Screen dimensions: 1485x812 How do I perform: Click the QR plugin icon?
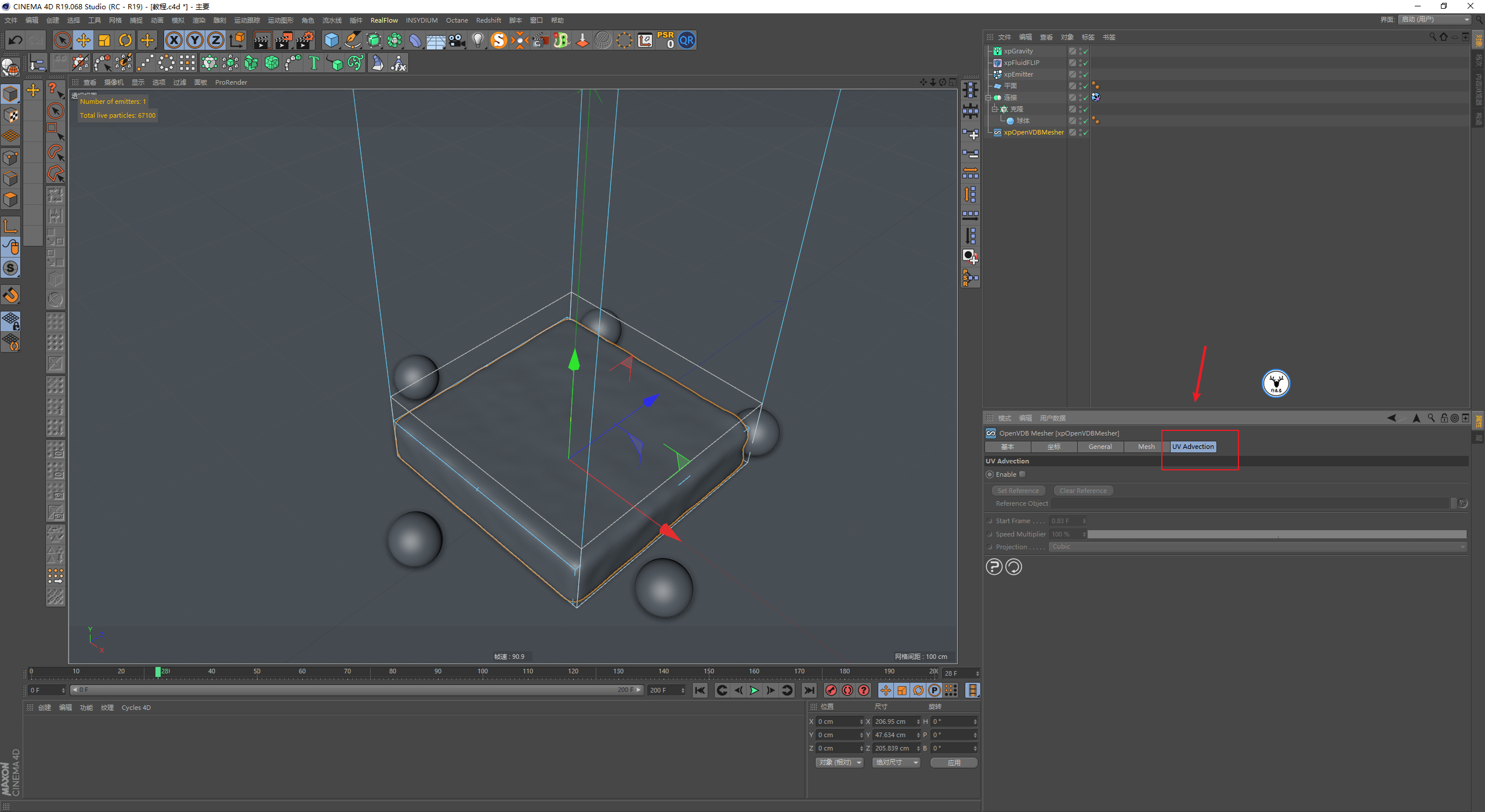coord(686,40)
